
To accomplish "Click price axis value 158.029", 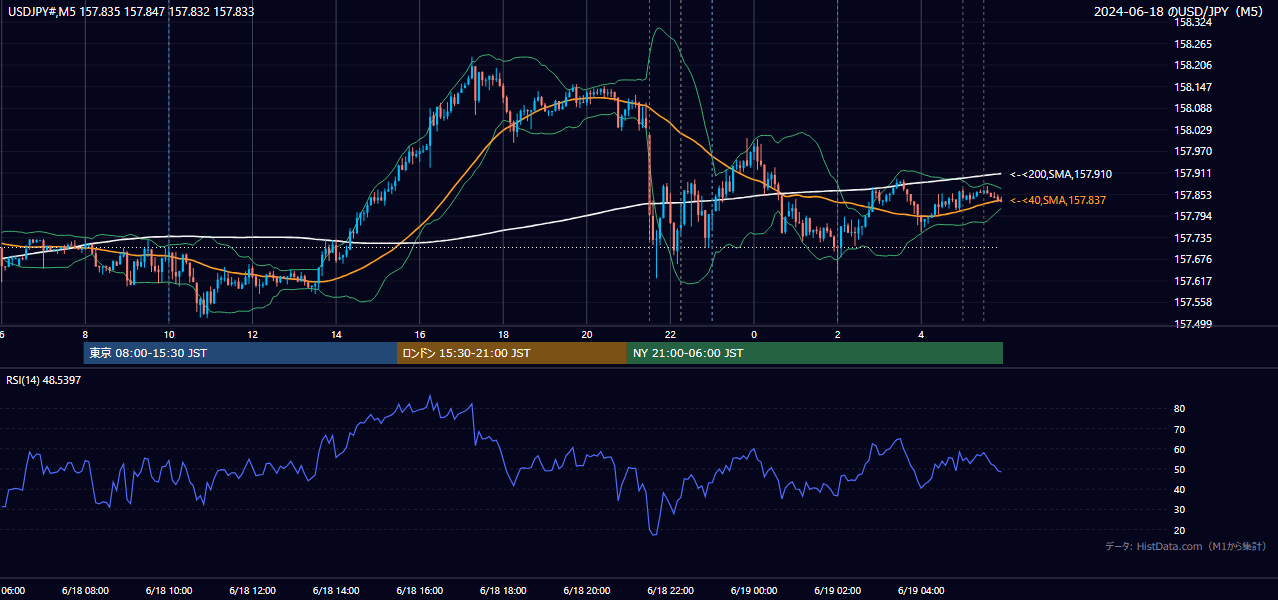I will tap(1192, 130).
